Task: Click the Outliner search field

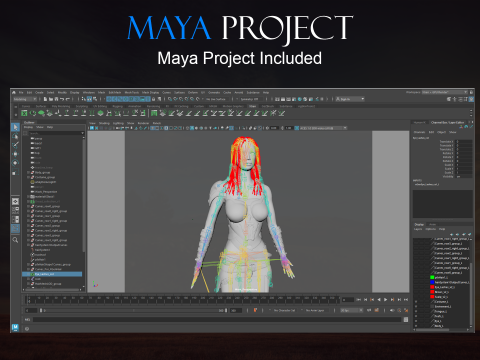Action: 56,133
